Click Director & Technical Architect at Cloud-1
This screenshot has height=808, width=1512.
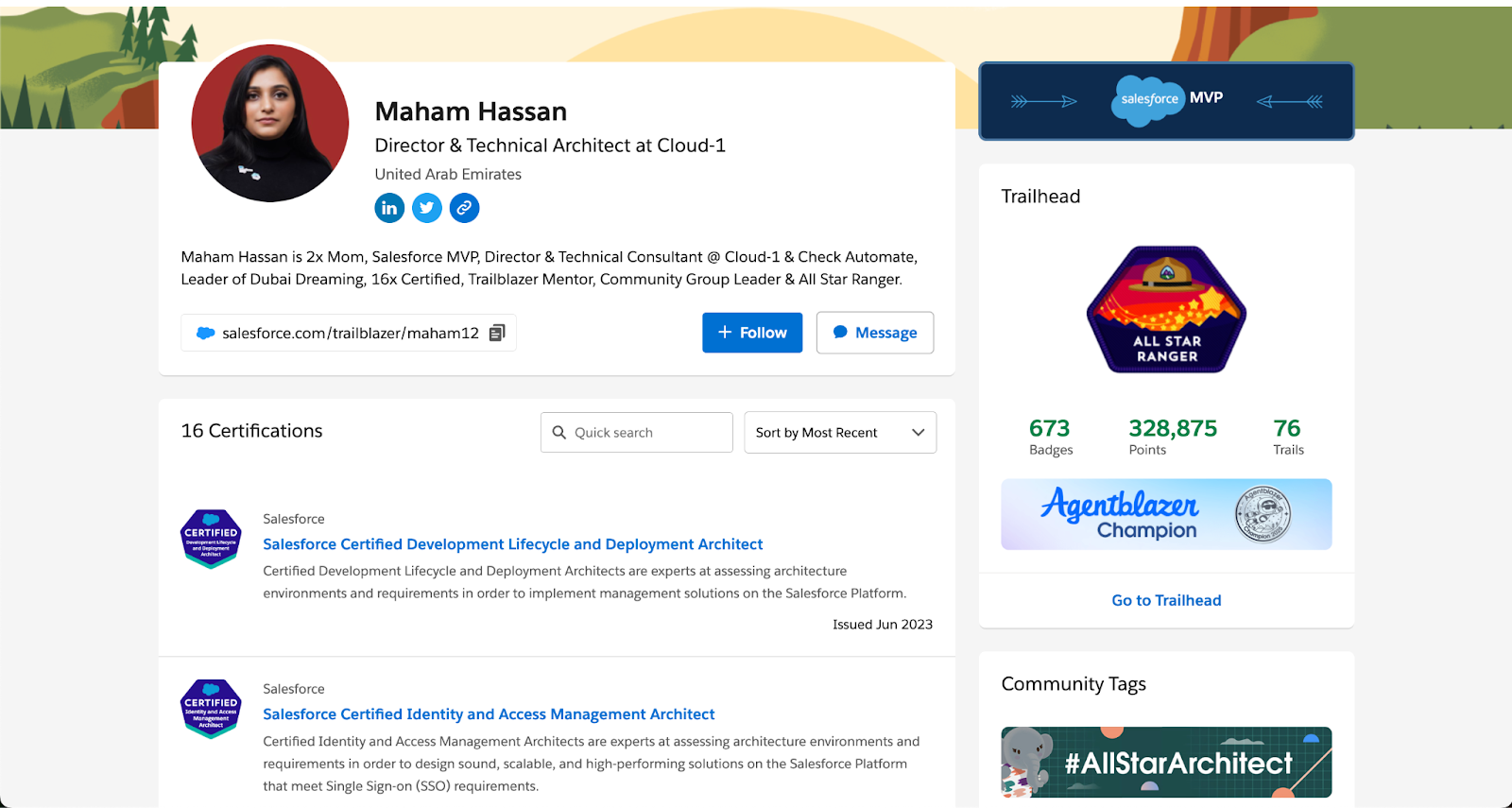click(x=550, y=146)
